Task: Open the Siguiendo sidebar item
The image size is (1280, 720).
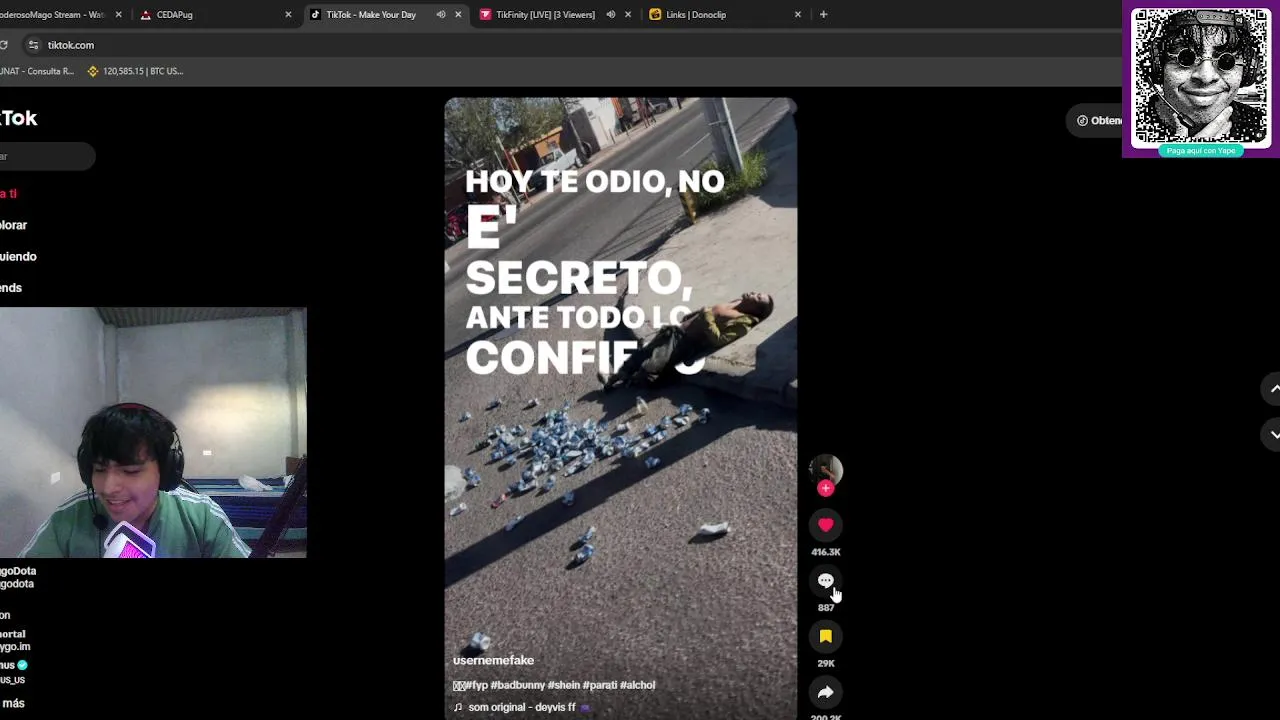Action: 18,256
